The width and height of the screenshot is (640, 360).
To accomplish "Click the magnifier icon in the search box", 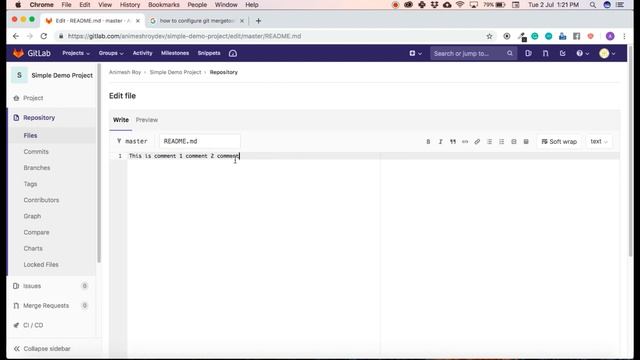I will 510,53.
